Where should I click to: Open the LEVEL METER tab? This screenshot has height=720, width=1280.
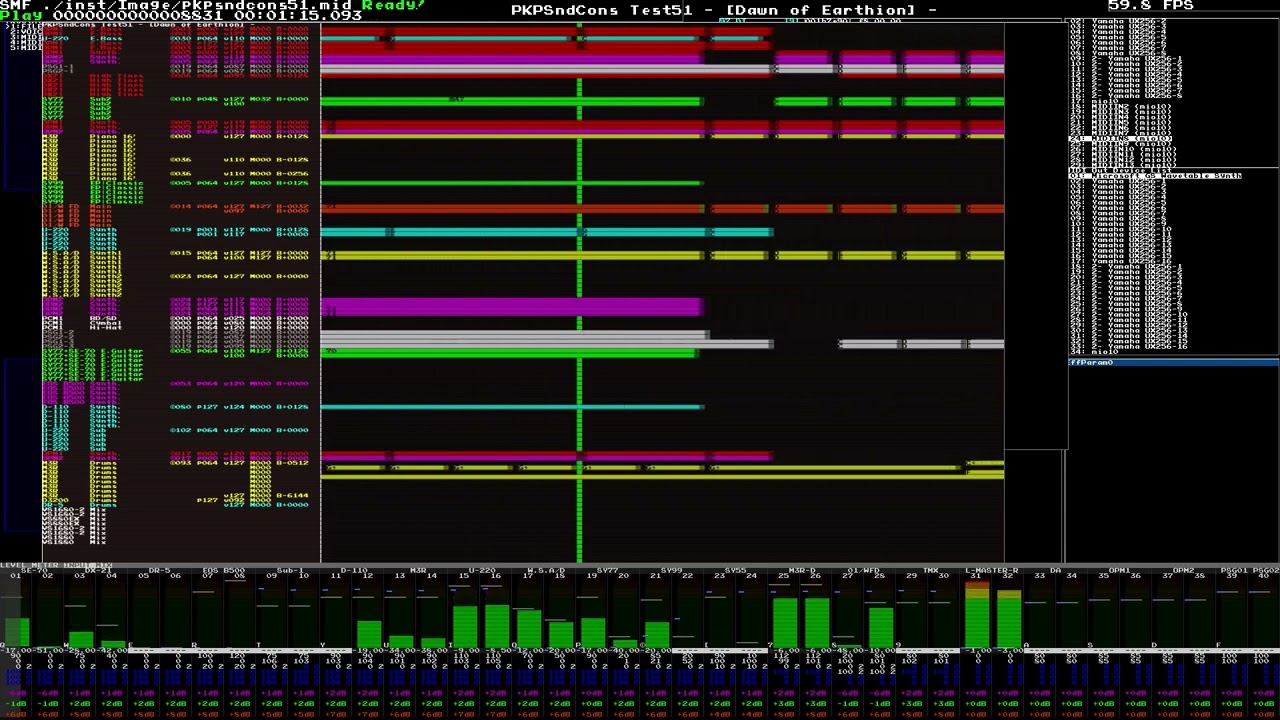(30, 565)
